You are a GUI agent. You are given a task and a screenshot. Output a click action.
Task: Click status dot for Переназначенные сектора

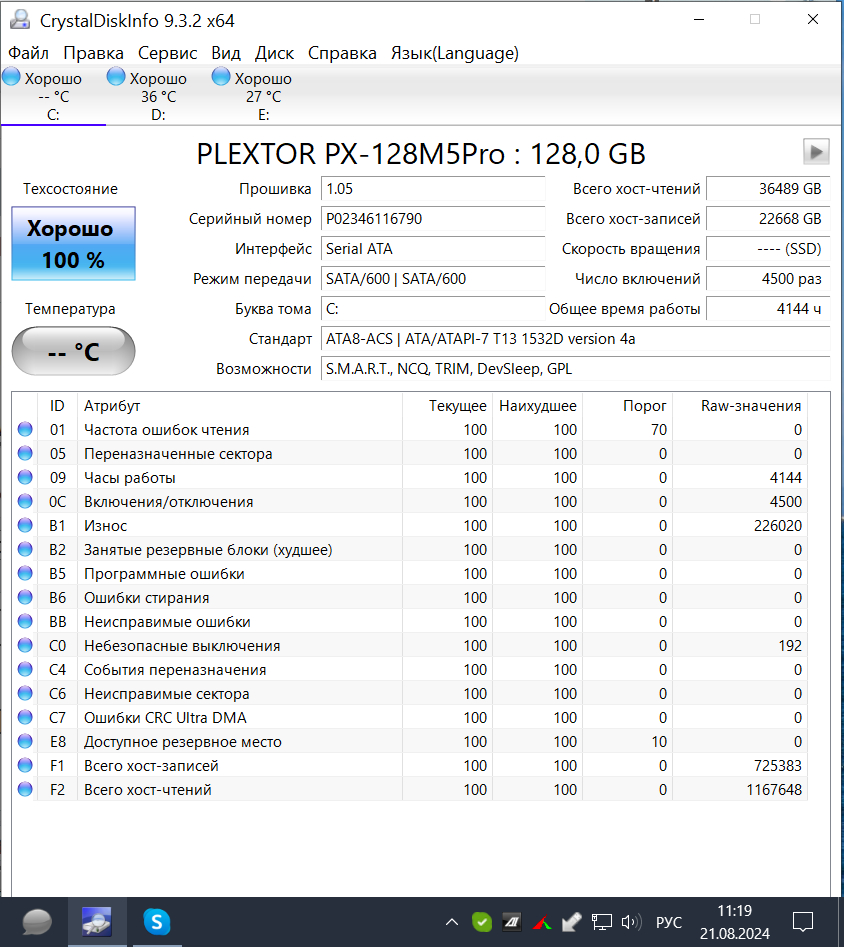[x=25, y=453]
